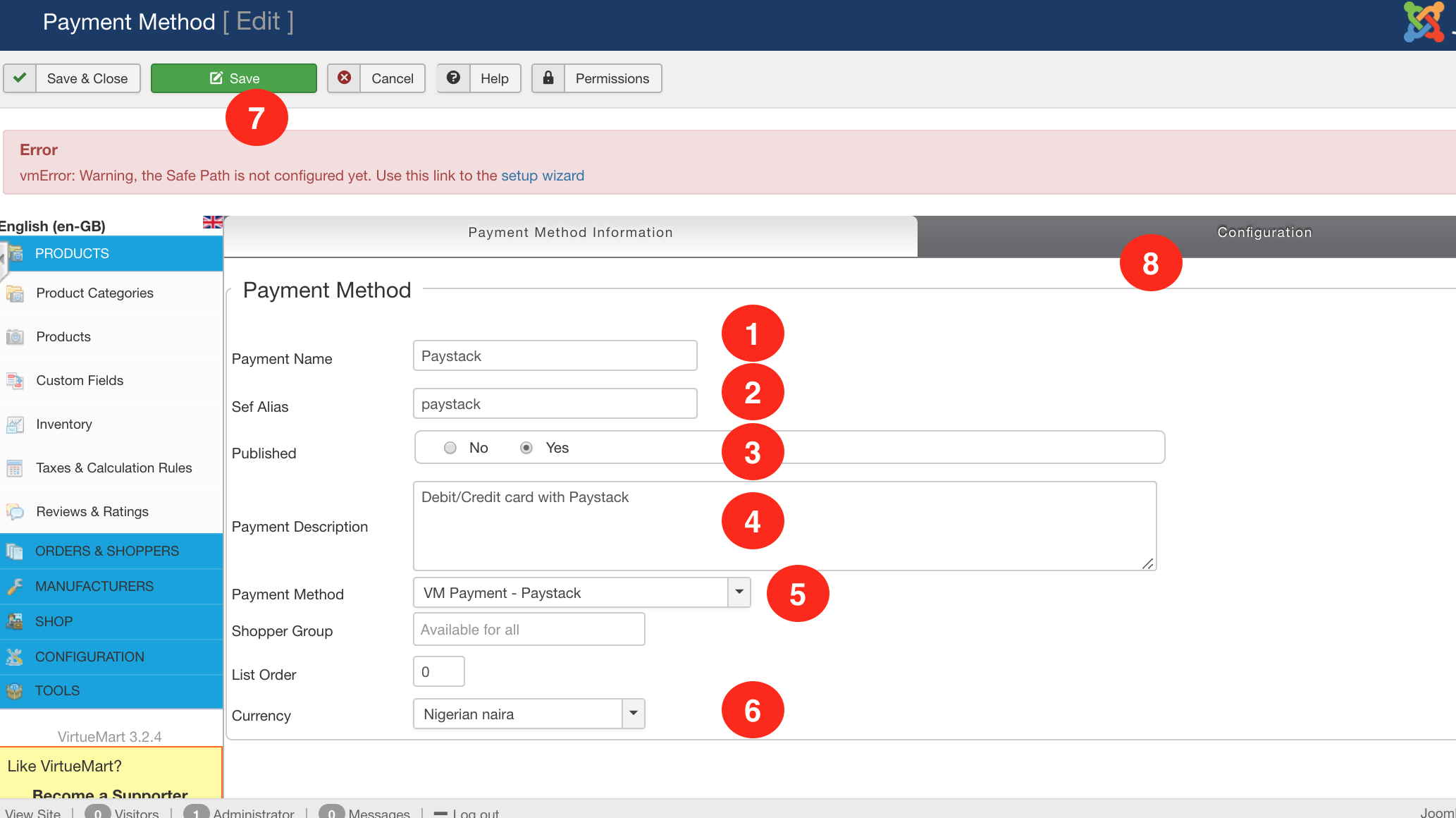The width and height of the screenshot is (1456, 818).
Task: Click the English (en-GB) language label
Action: (x=53, y=226)
